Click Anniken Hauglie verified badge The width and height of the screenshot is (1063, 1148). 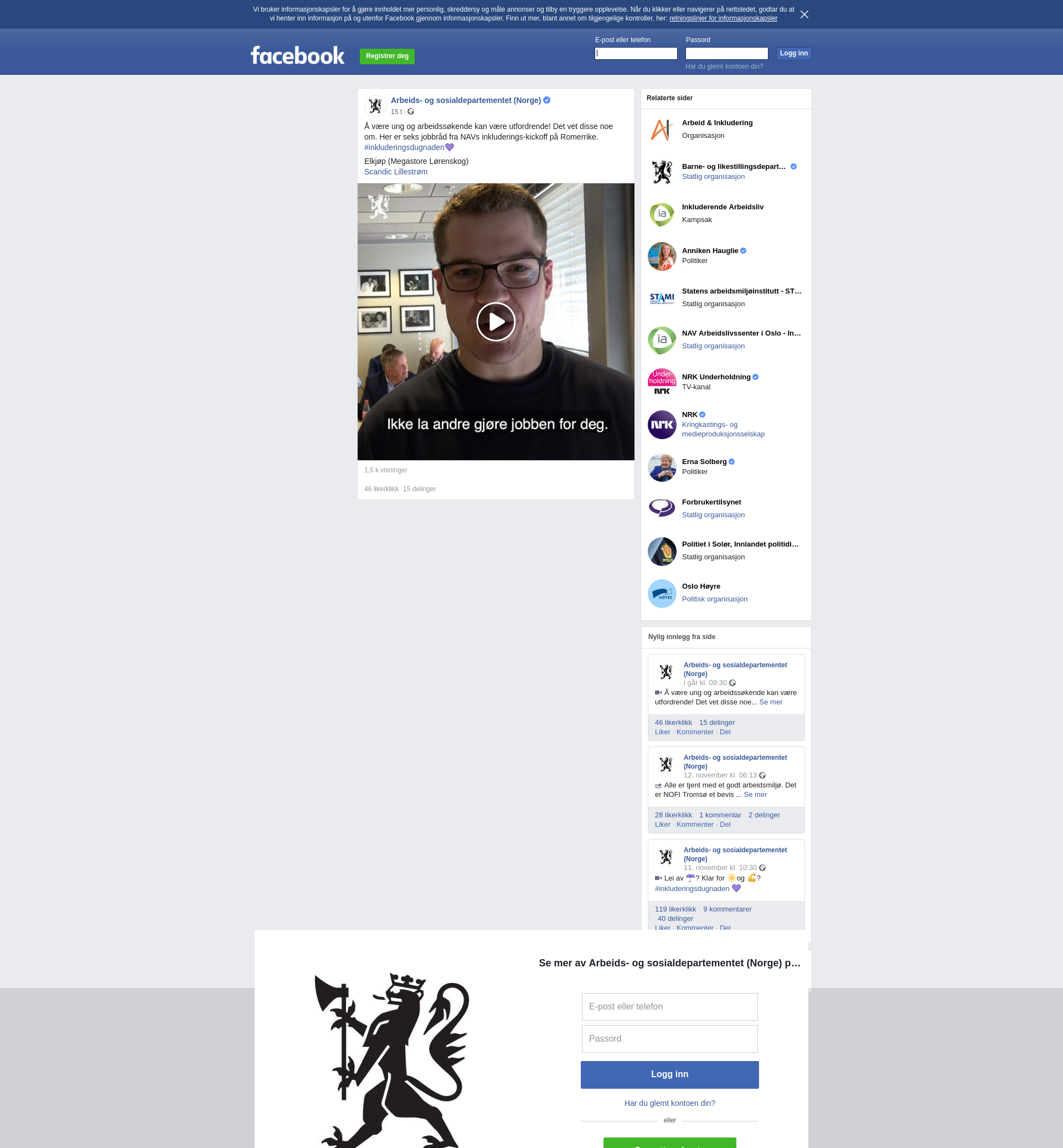(x=743, y=251)
